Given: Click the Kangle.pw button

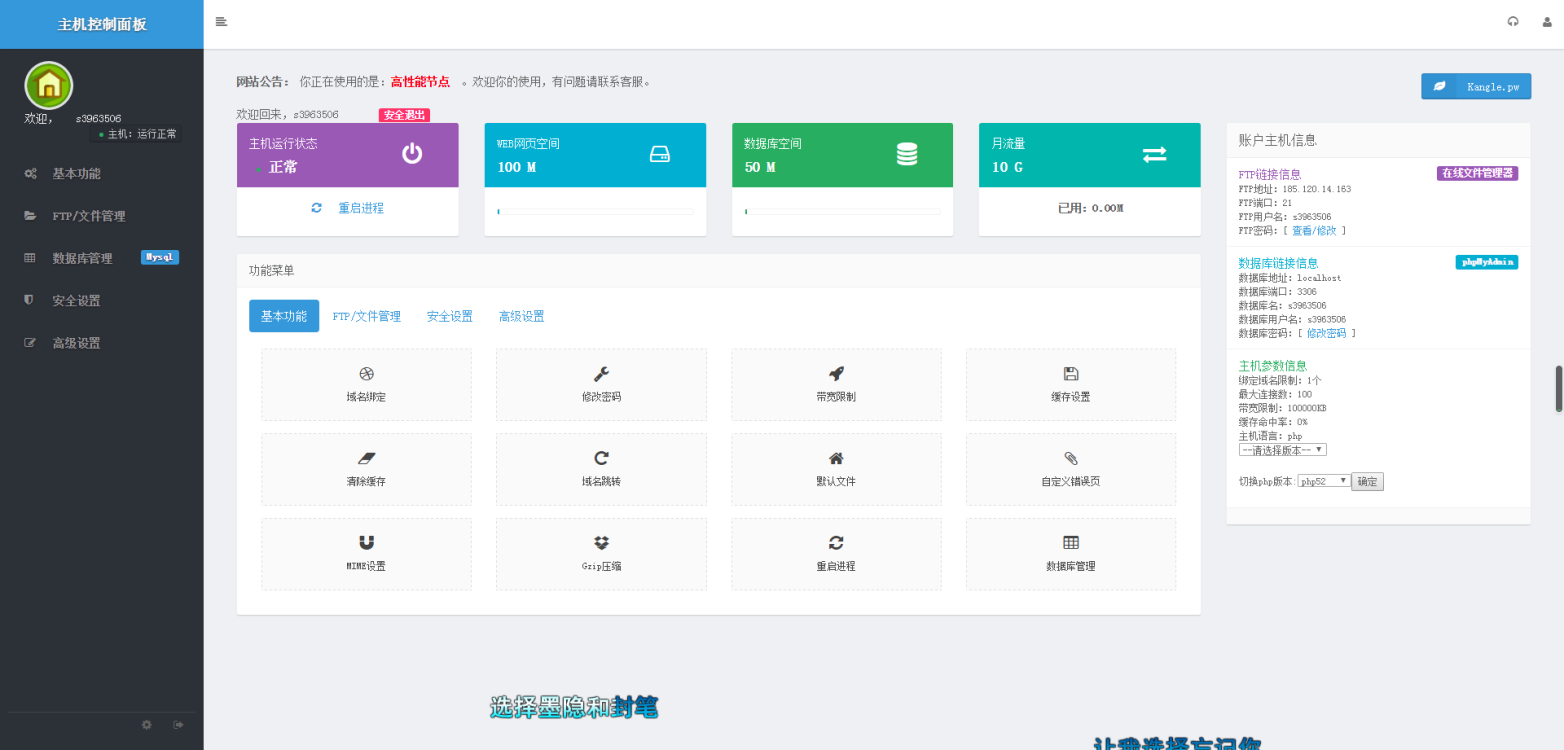Looking at the screenshot, I should tap(1476, 87).
